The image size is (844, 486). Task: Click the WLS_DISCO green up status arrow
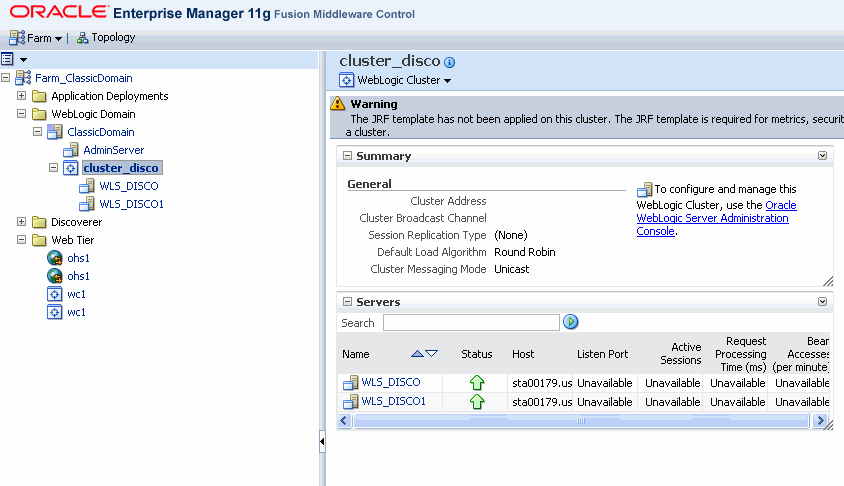click(477, 382)
